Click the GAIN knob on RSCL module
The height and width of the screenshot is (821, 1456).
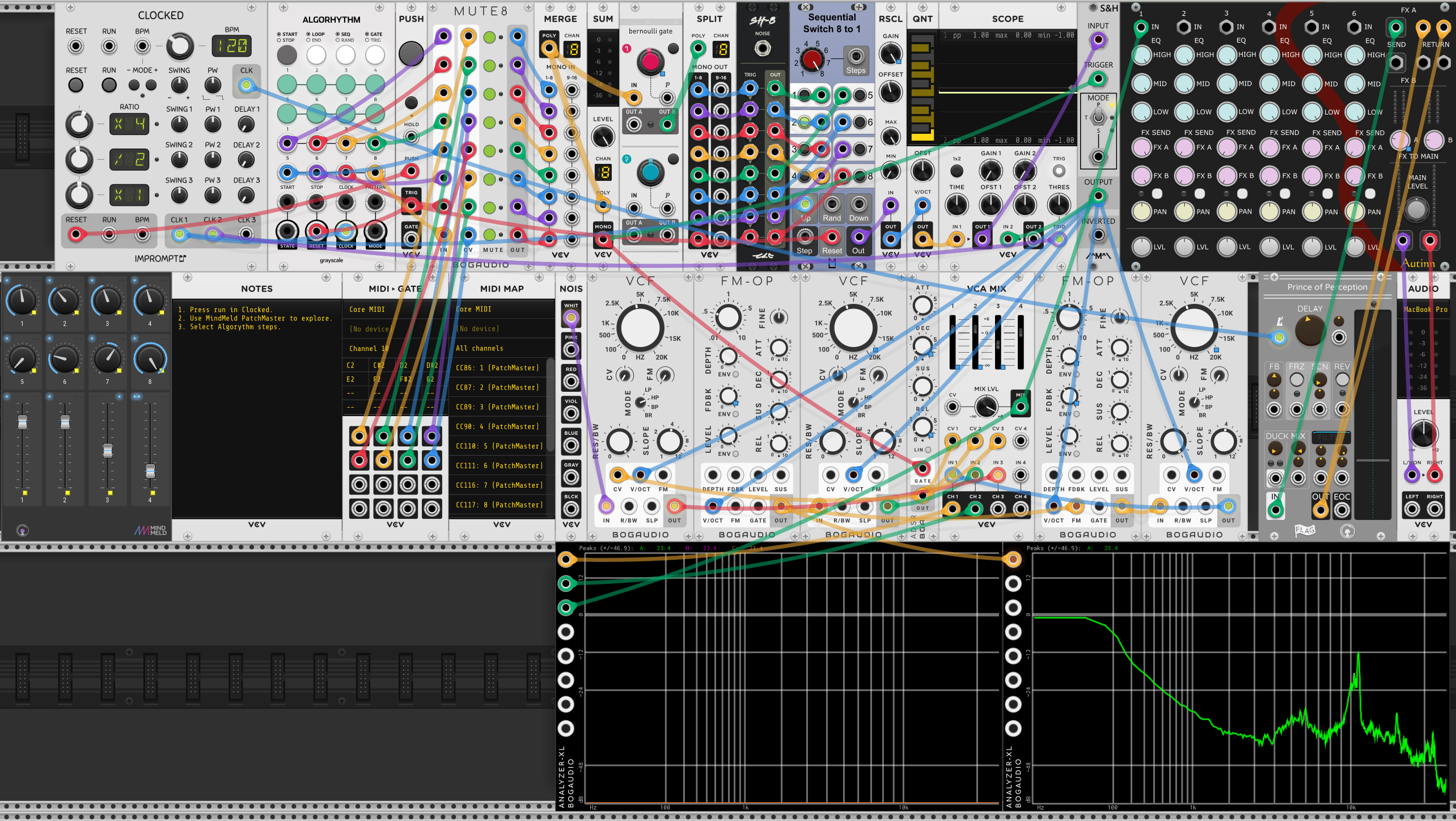tap(890, 54)
